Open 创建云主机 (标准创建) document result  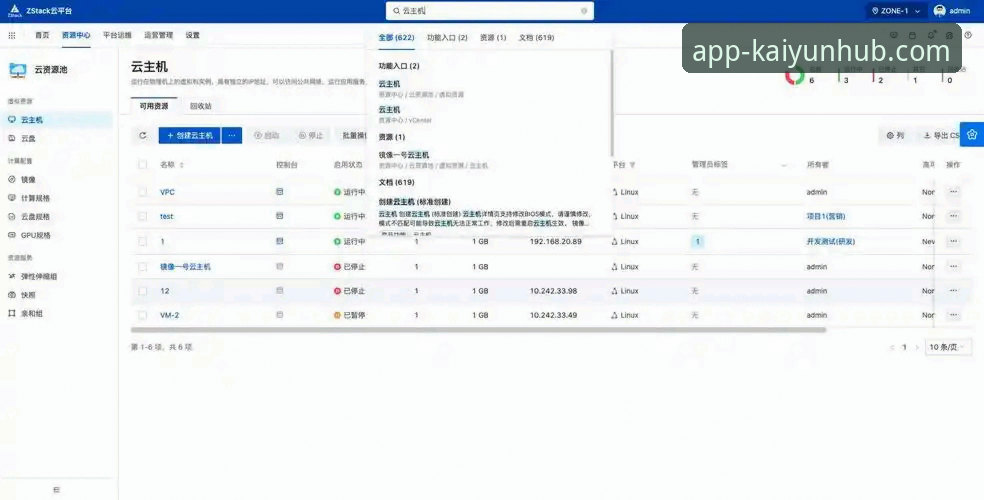coord(415,201)
